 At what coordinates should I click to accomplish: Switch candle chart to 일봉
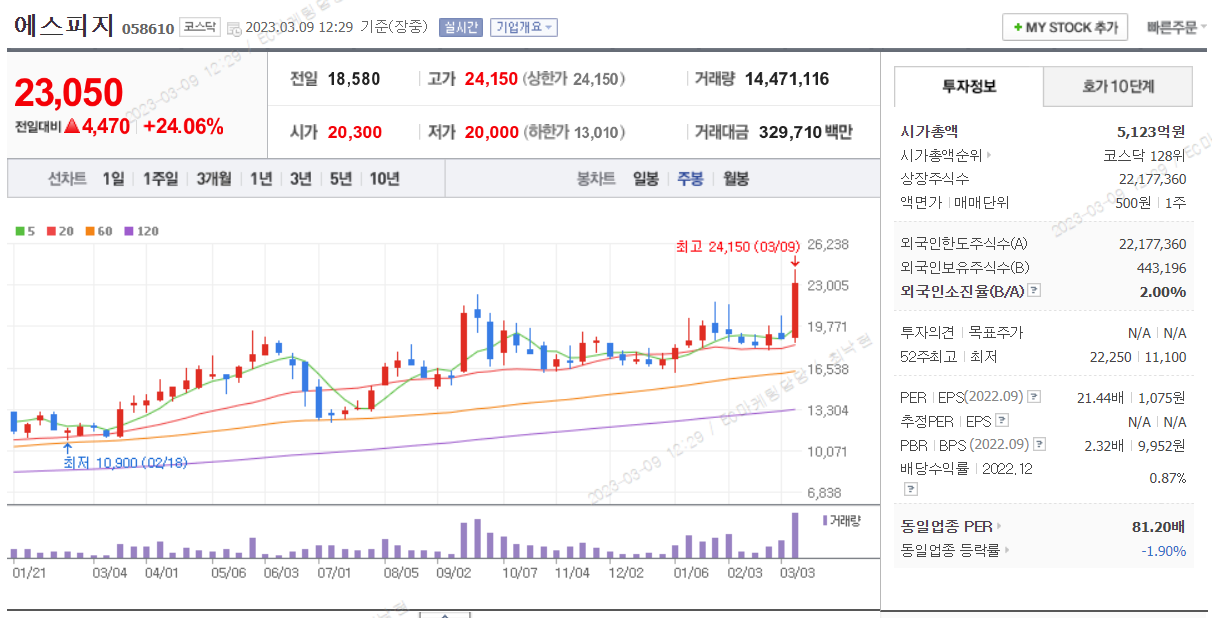(x=646, y=179)
